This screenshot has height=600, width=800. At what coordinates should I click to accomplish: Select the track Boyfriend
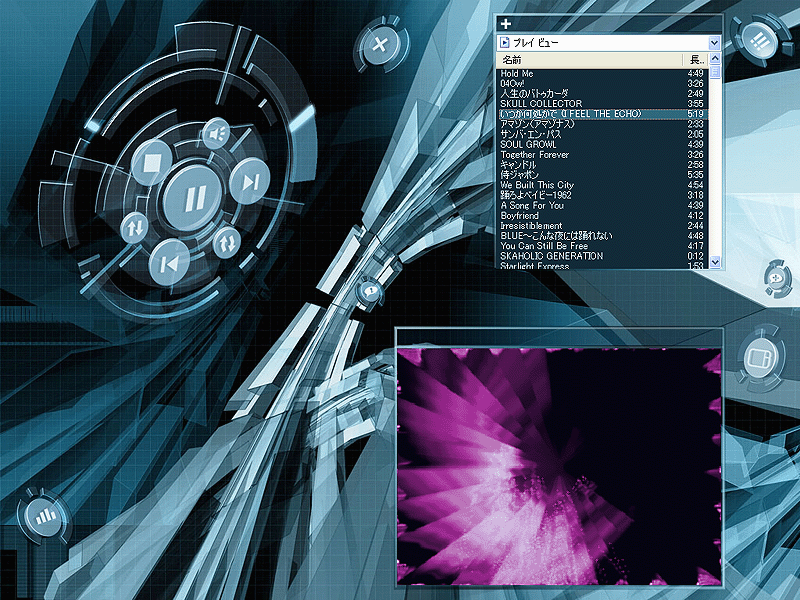603,215
